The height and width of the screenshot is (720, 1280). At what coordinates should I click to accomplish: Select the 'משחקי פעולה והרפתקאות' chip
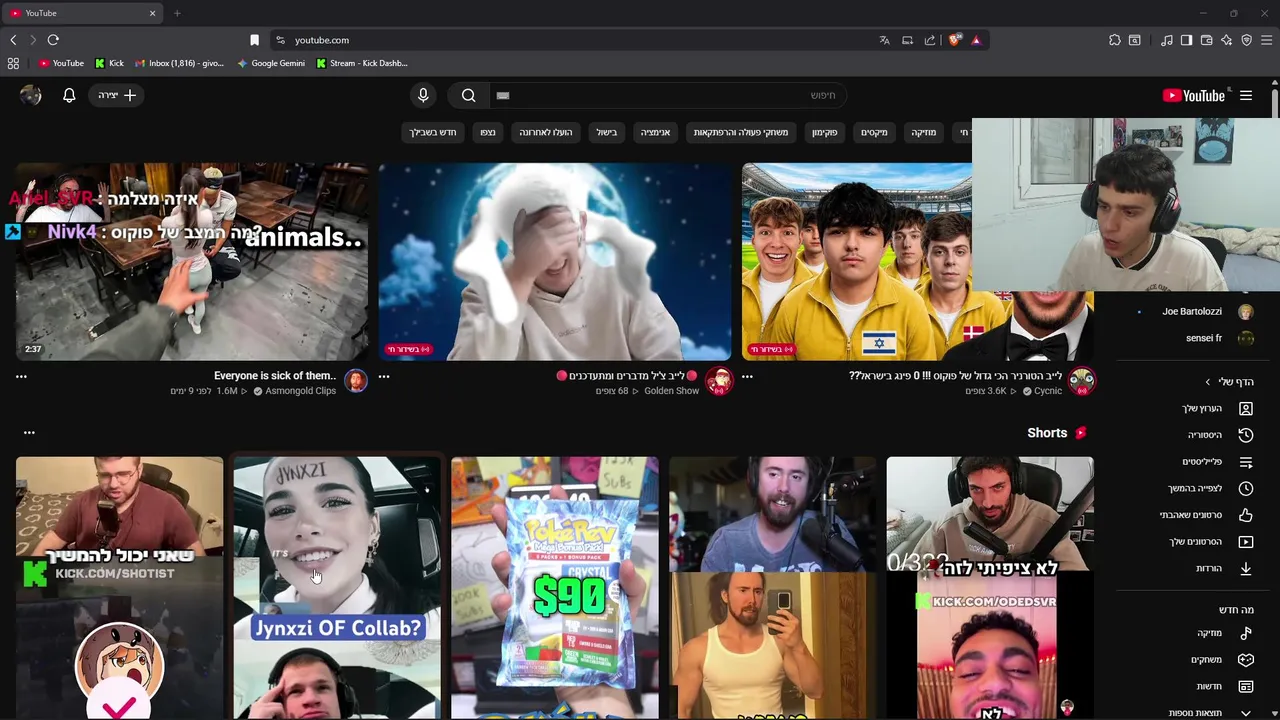coord(741,132)
